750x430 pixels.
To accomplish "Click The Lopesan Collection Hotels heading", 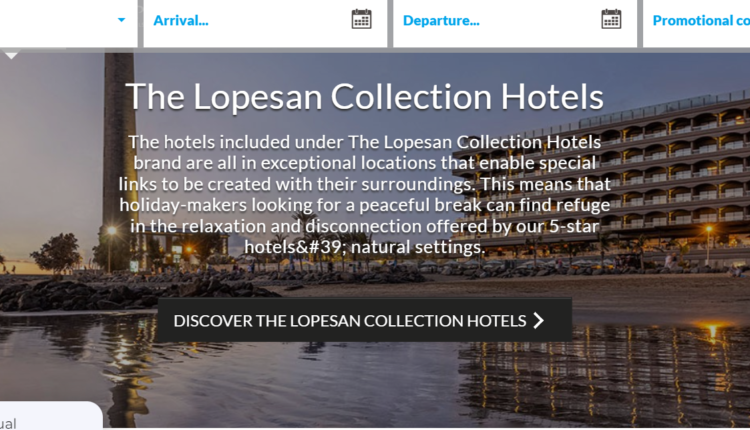I will tap(364, 97).
